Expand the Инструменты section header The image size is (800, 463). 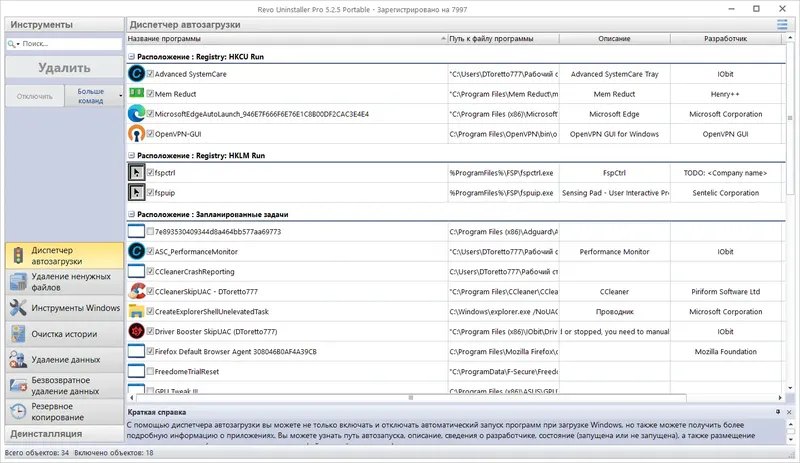click(x=64, y=25)
